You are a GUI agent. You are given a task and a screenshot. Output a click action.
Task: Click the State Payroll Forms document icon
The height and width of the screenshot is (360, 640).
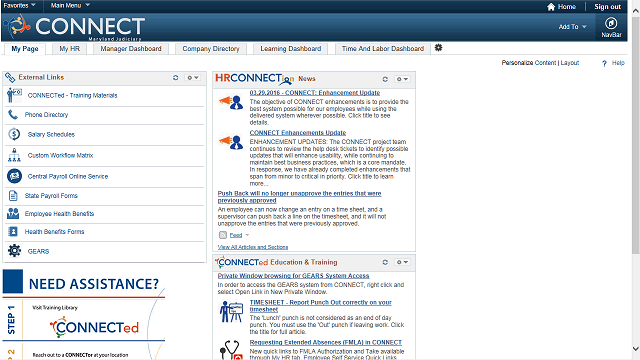[x=13, y=196]
